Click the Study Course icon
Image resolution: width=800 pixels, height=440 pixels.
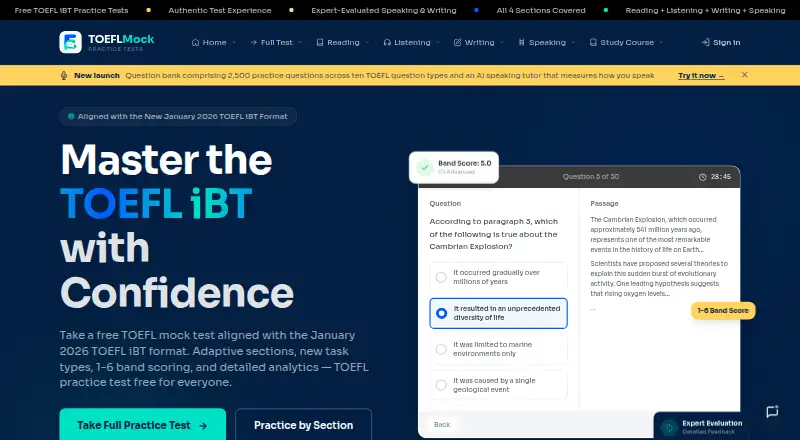click(x=593, y=42)
